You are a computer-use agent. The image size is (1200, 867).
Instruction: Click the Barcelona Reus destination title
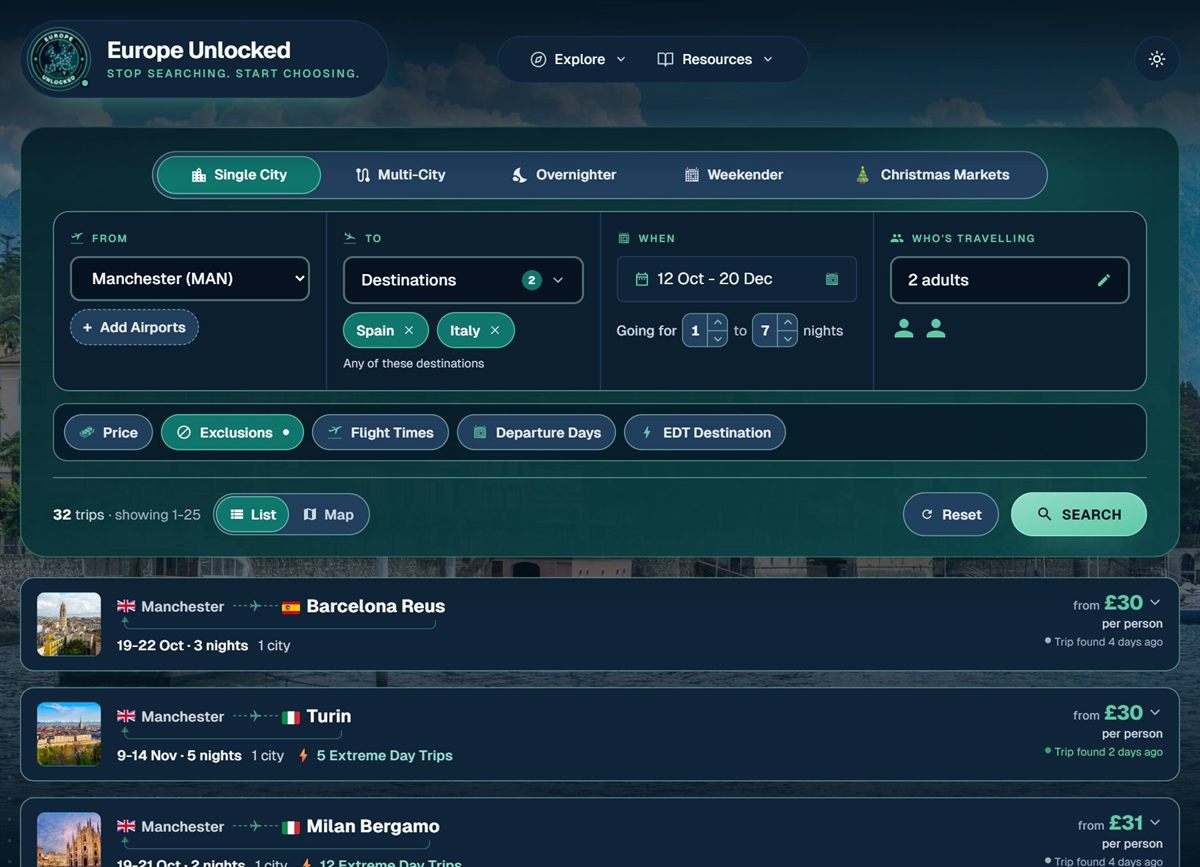(376, 607)
